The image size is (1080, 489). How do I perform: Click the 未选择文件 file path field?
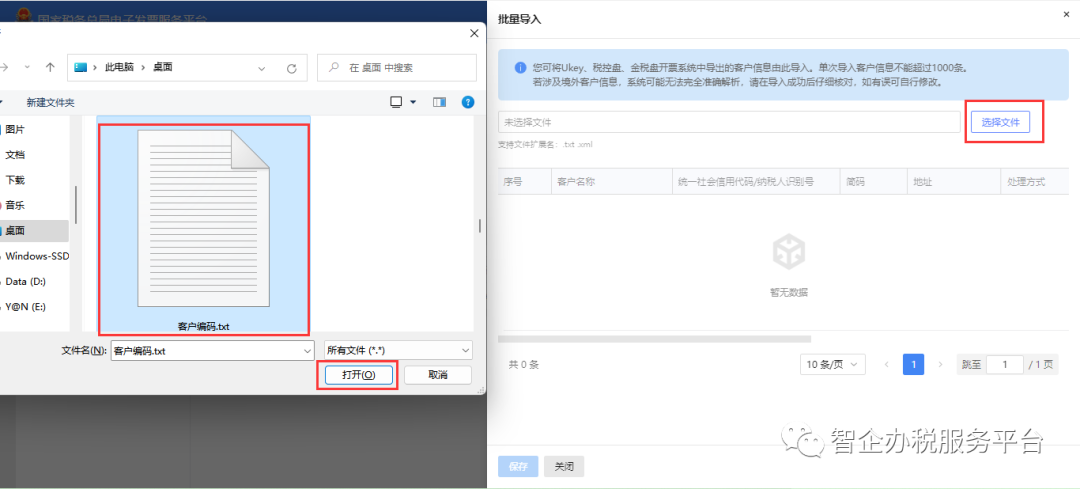729,122
